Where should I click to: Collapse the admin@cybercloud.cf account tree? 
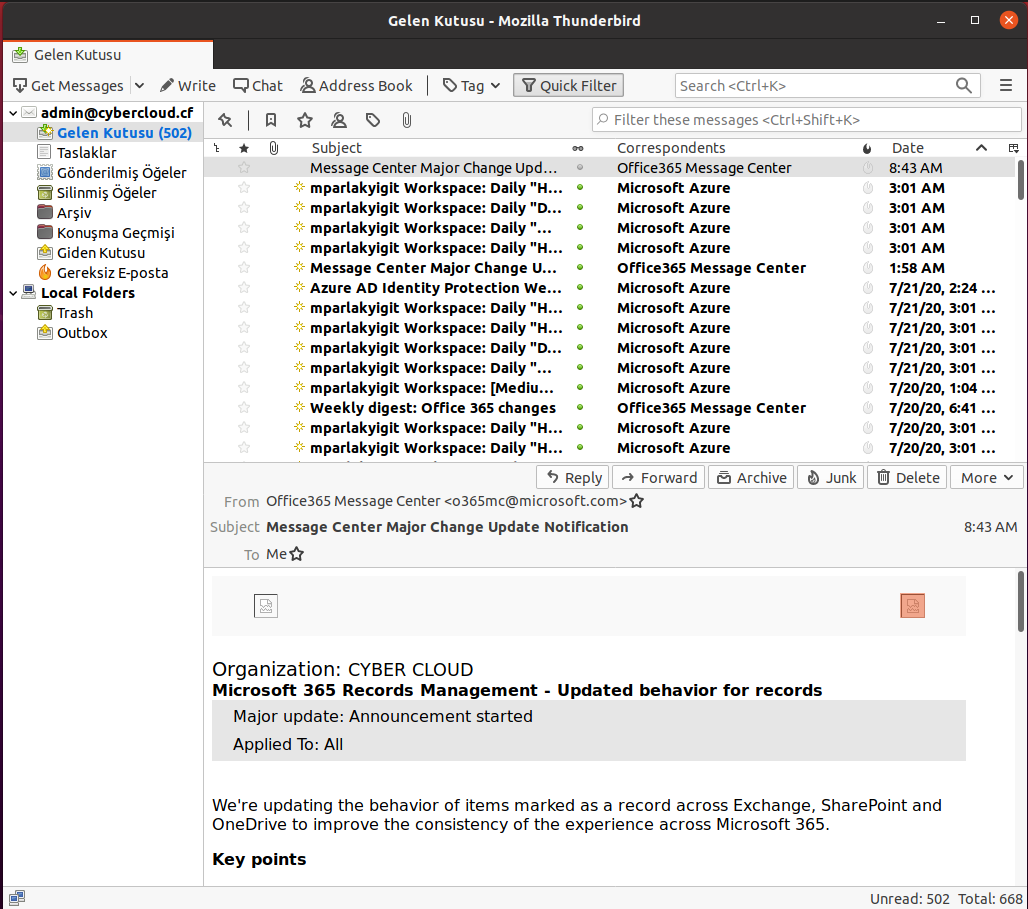click(13, 113)
